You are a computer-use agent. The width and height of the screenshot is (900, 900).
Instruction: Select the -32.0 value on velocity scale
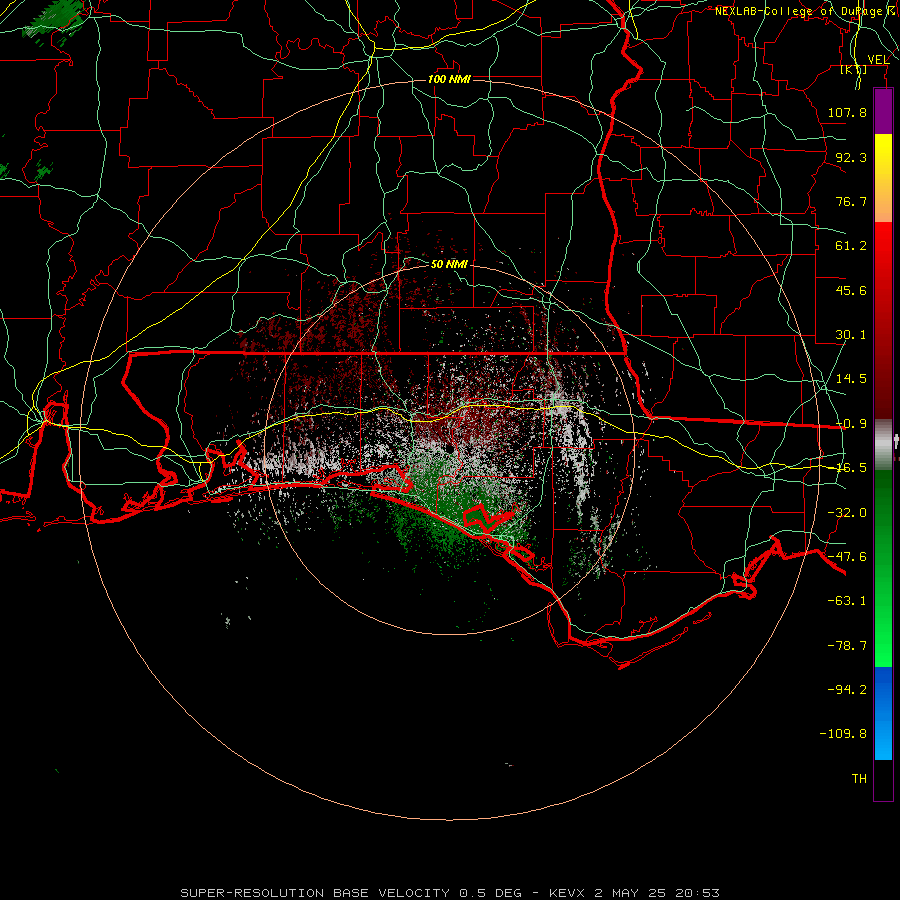[847, 513]
